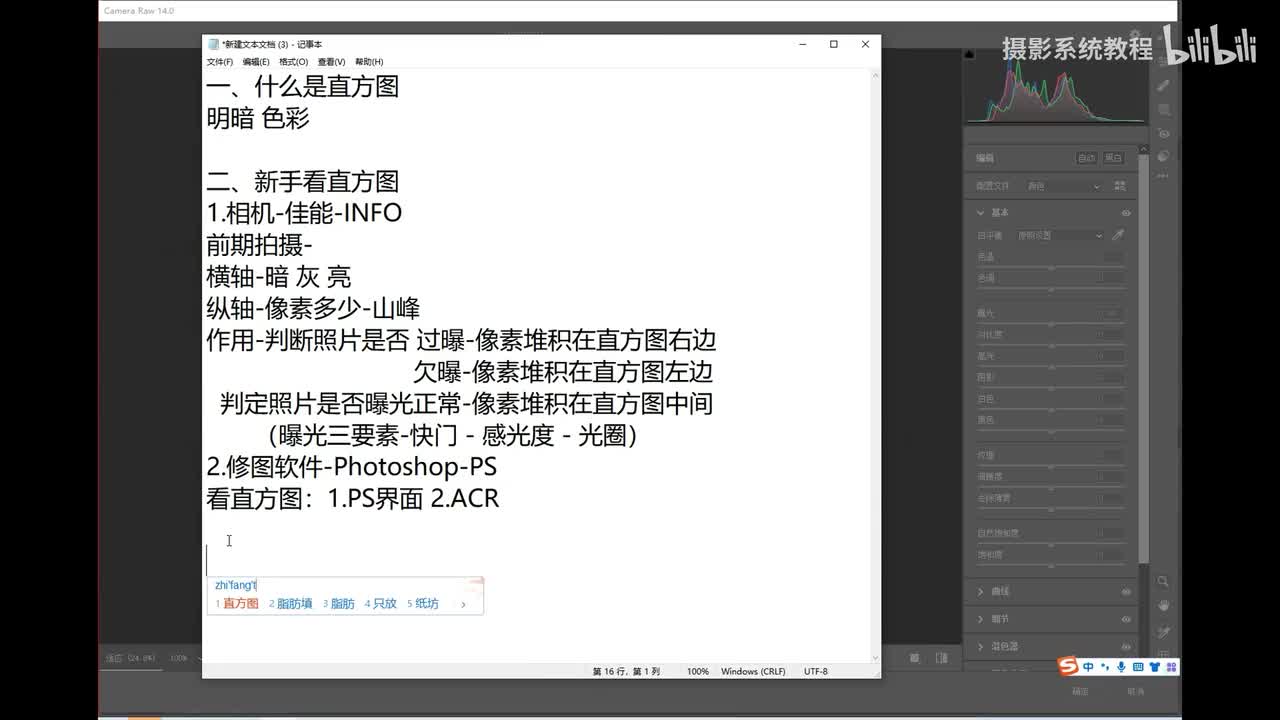
Task: Toggle grid overlay icon in Camera Raw
Action: click(x=1164, y=653)
